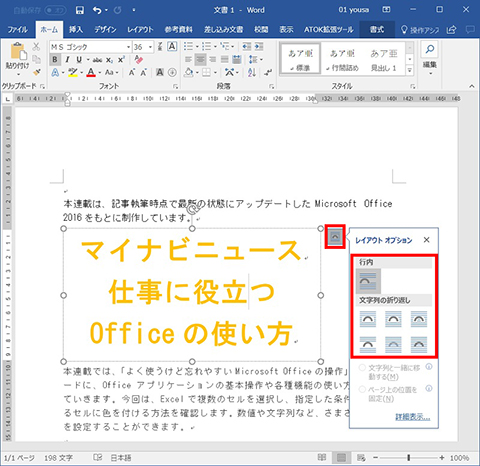Open the 編集 search menu

[430, 58]
